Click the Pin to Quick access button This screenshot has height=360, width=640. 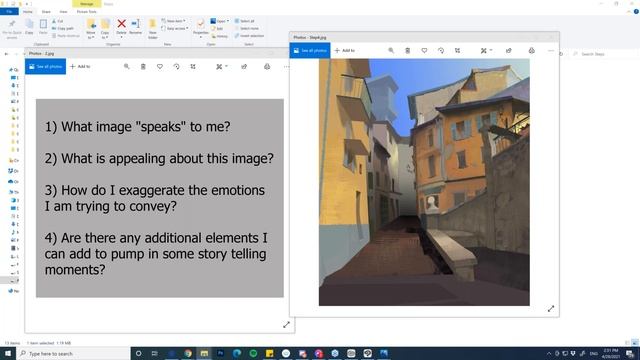click(x=12, y=29)
